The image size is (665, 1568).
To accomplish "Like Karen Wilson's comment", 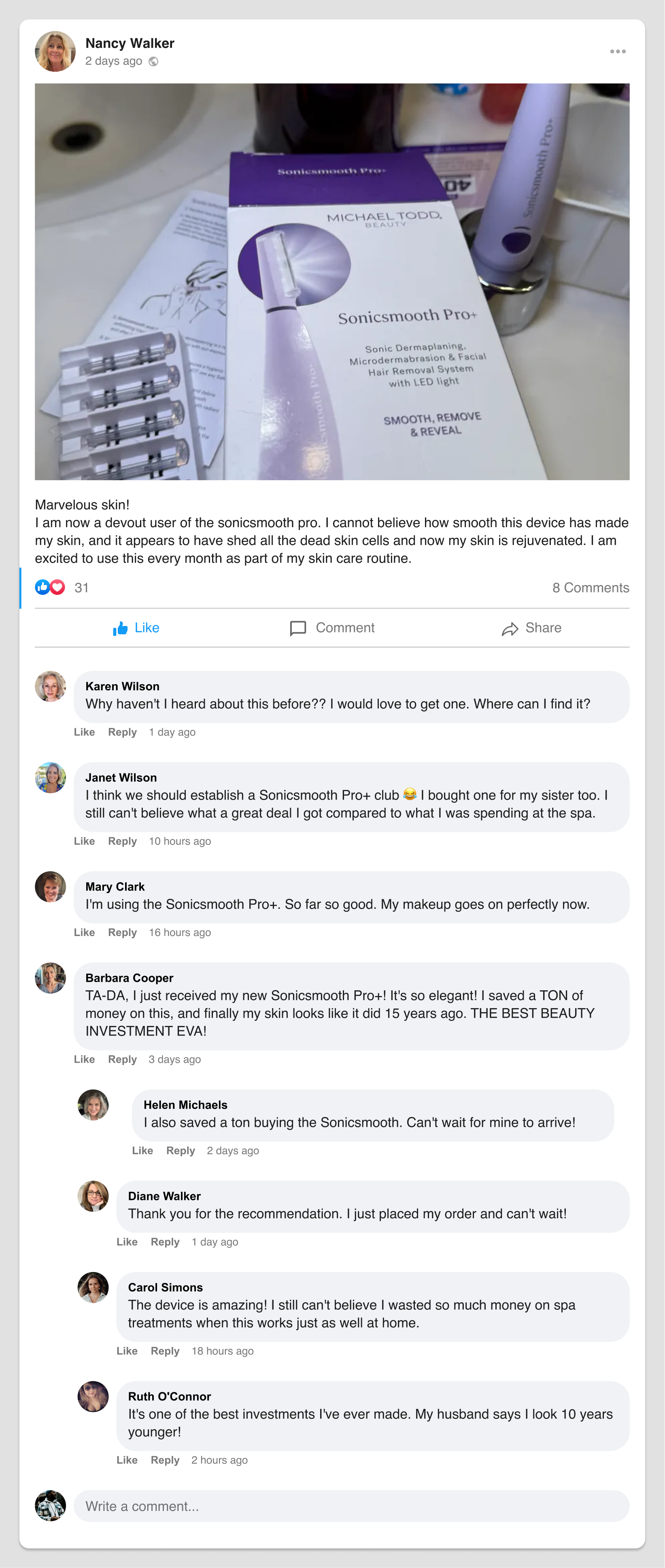I will [x=84, y=732].
